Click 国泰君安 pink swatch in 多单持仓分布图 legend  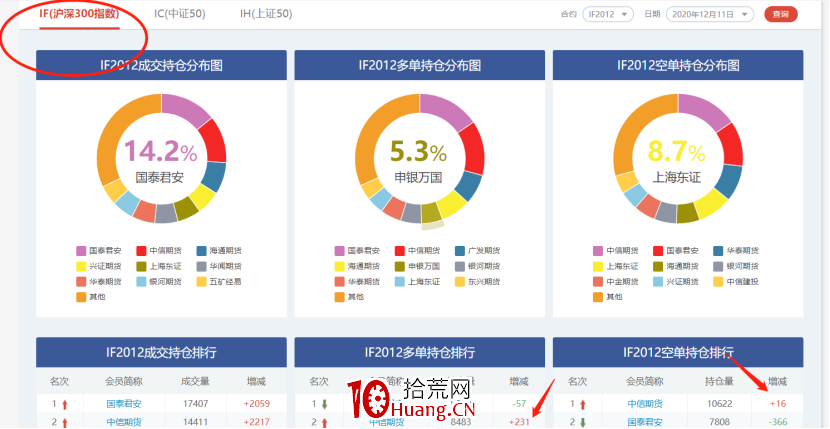coord(340,251)
